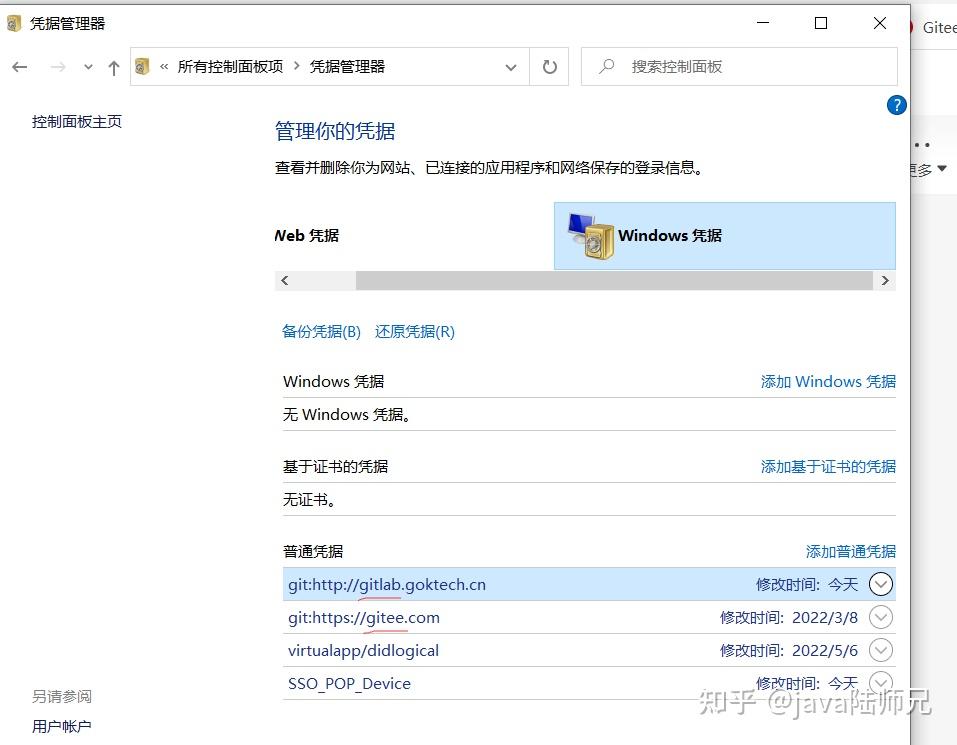This screenshot has width=957, height=745.
Task: Click the 添加 Windows 凭据 link
Action: [x=828, y=381]
